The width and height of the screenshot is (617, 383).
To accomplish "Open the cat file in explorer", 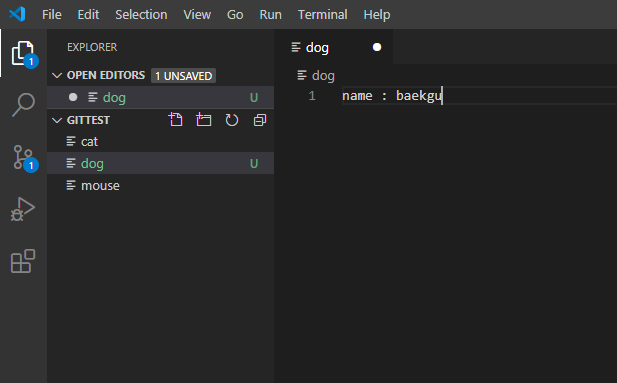I will pyautogui.click(x=161, y=141).
